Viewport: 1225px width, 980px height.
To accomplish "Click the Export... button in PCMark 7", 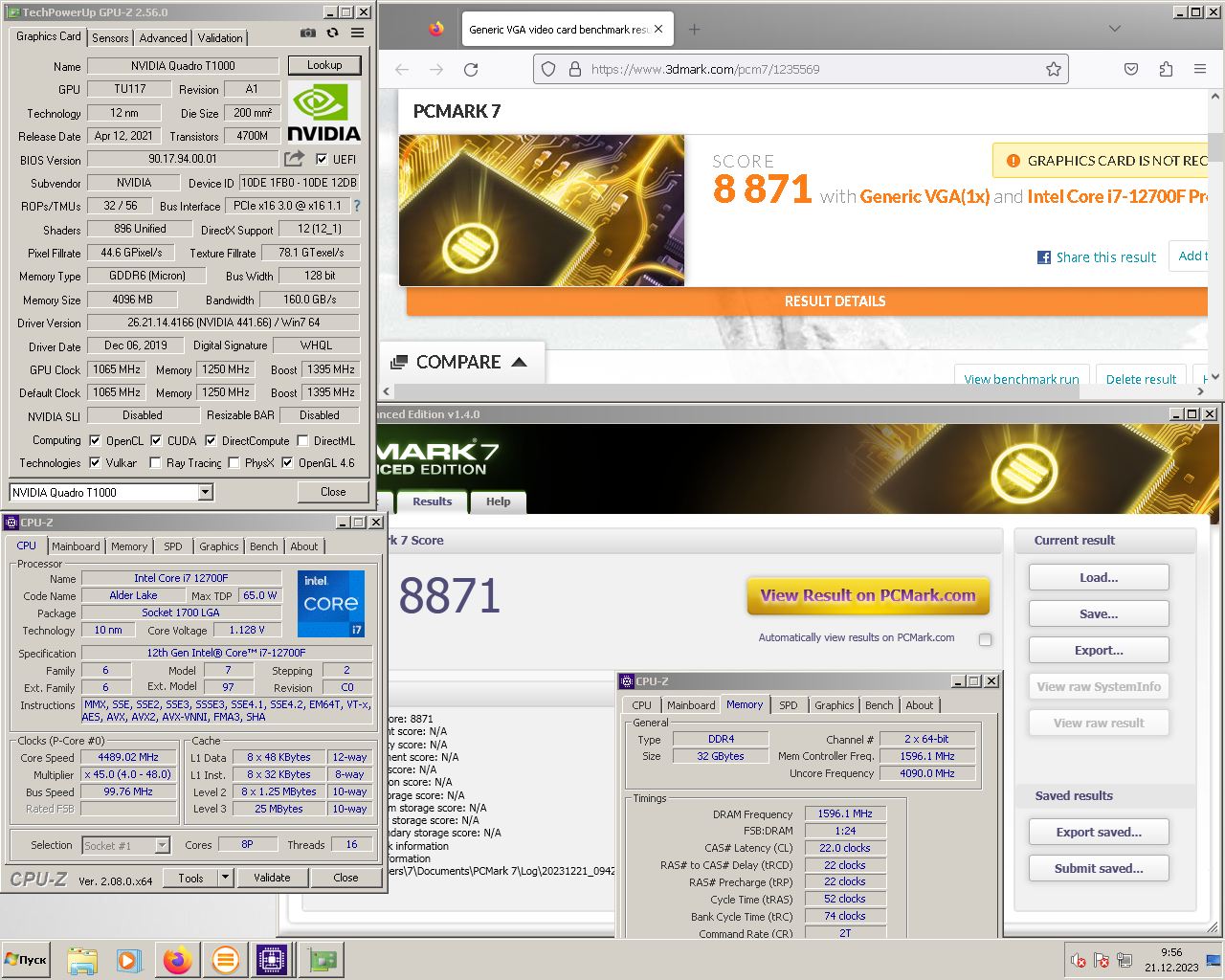I will 1099,651.
